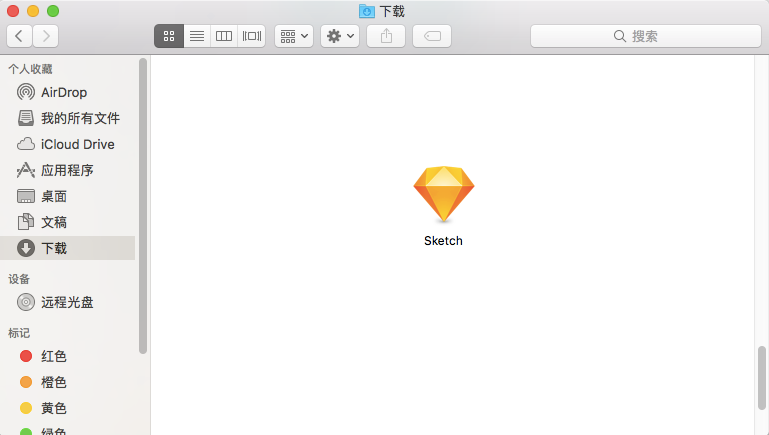769x435 pixels.
Task: Click the folder icon in the window title
Action: [x=367, y=11]
